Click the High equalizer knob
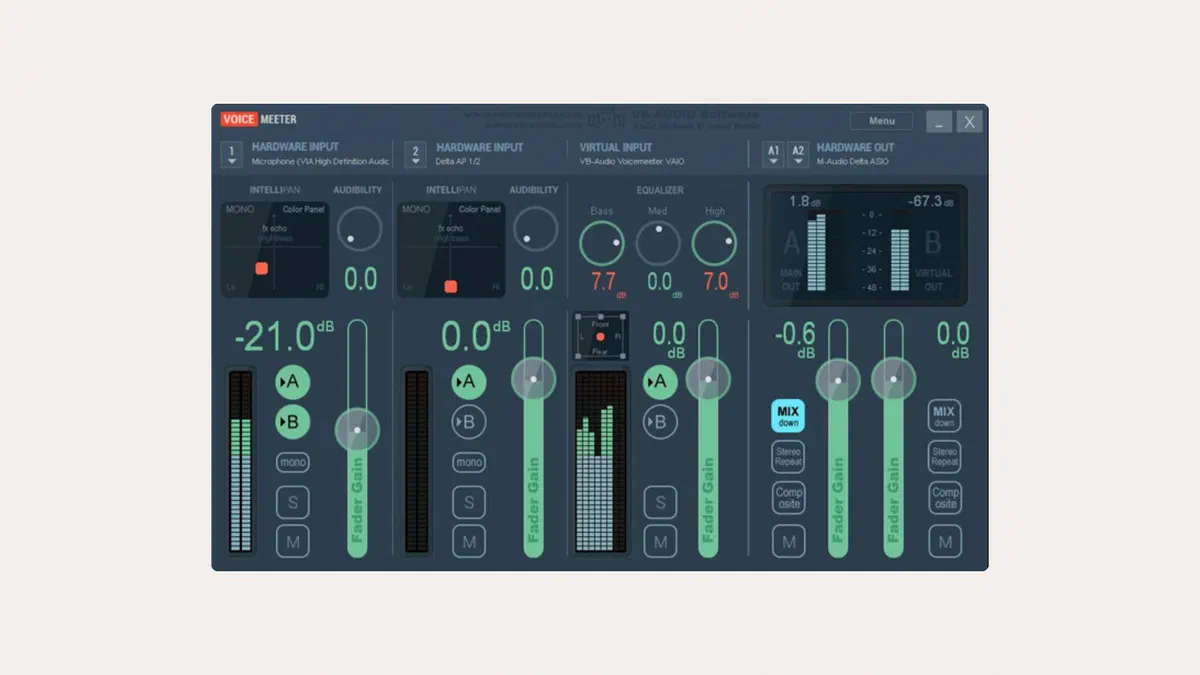This screenshot has width=1200, height=675. [x=714, y=243]
